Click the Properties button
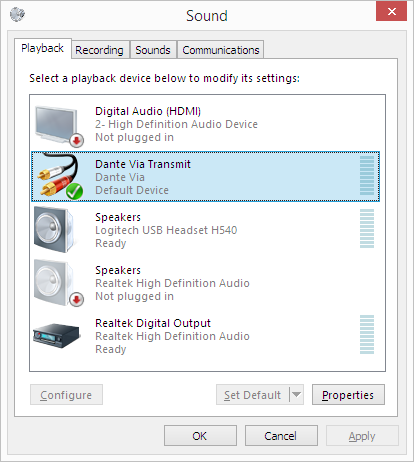Image resolution: width=414 pixels, height=462 pixels. pyautogui.click(x=348, y=395)
